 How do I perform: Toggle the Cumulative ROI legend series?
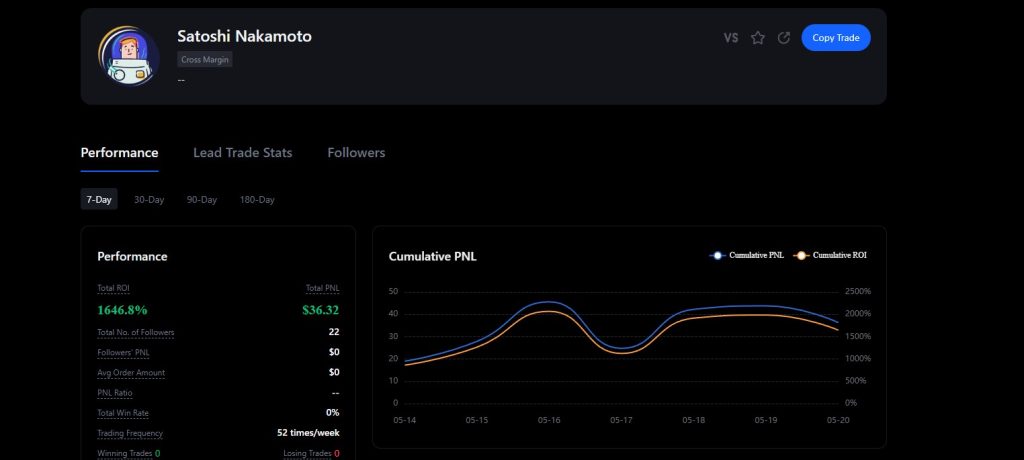pyautogui.click(x=829, y=256)
